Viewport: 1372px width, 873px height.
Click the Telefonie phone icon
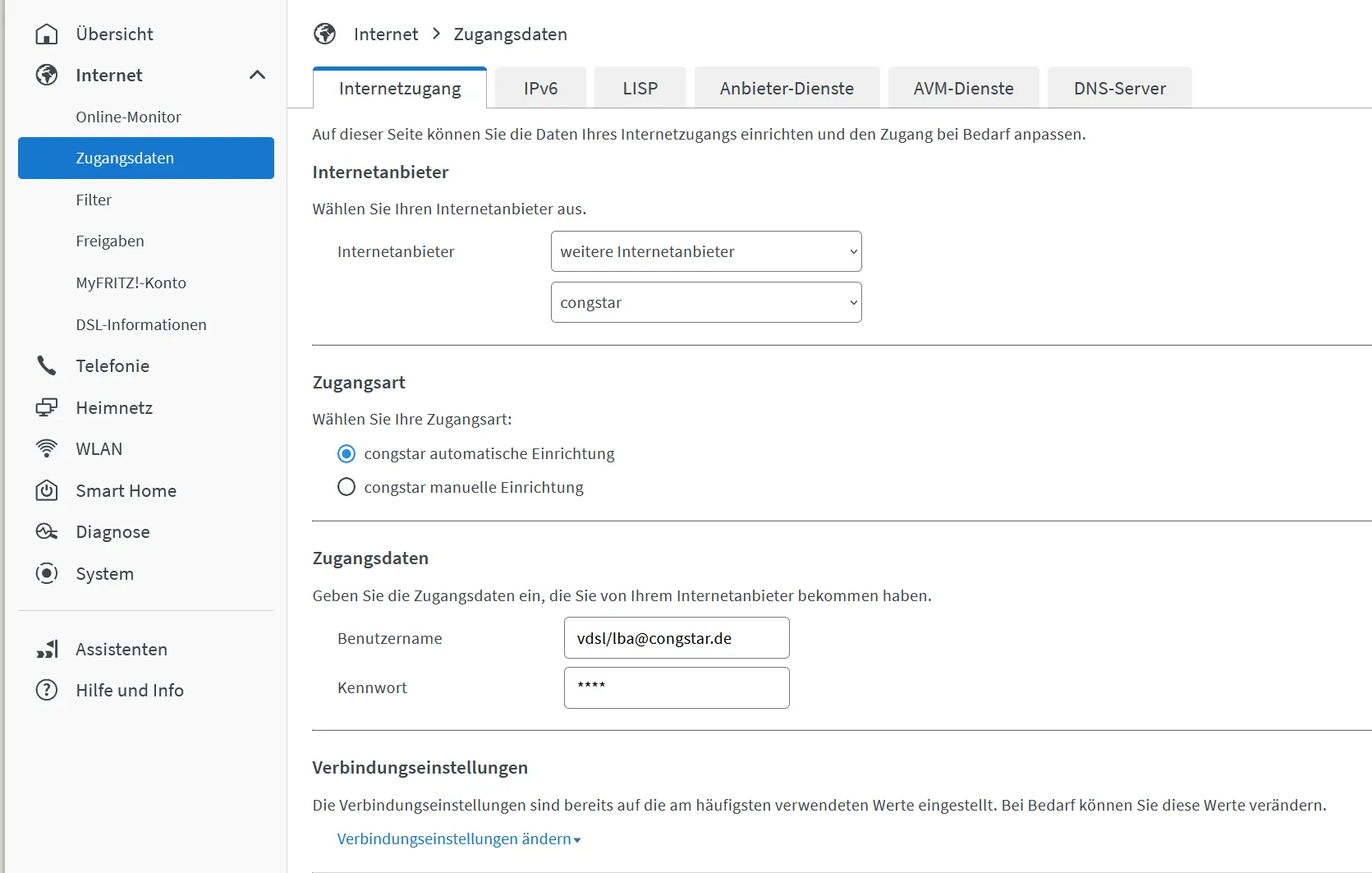tap(47, 366)
